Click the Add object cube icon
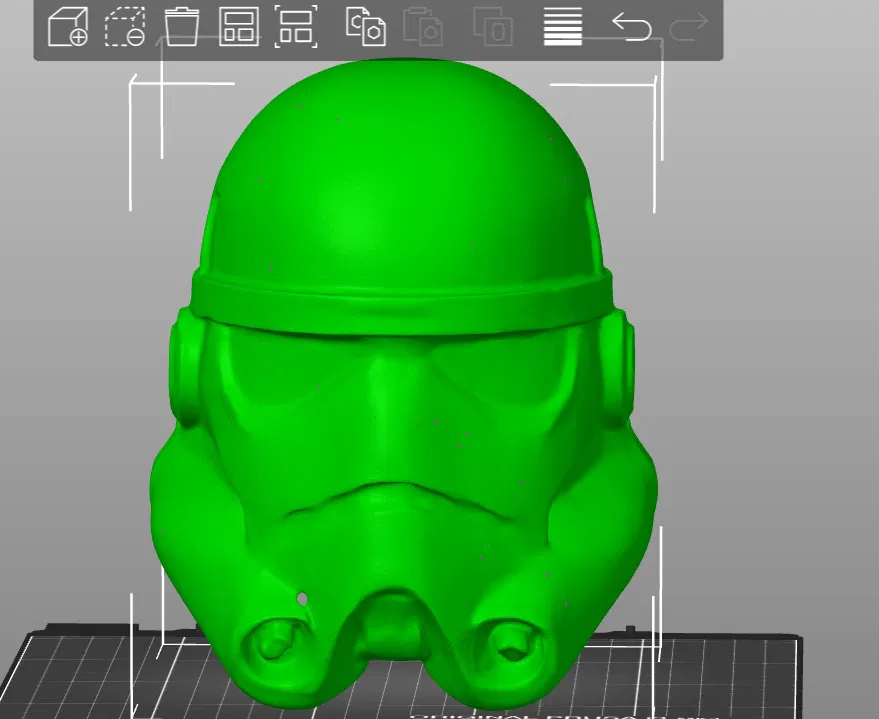This screenshot has width=879, height=719. [68, 26]
